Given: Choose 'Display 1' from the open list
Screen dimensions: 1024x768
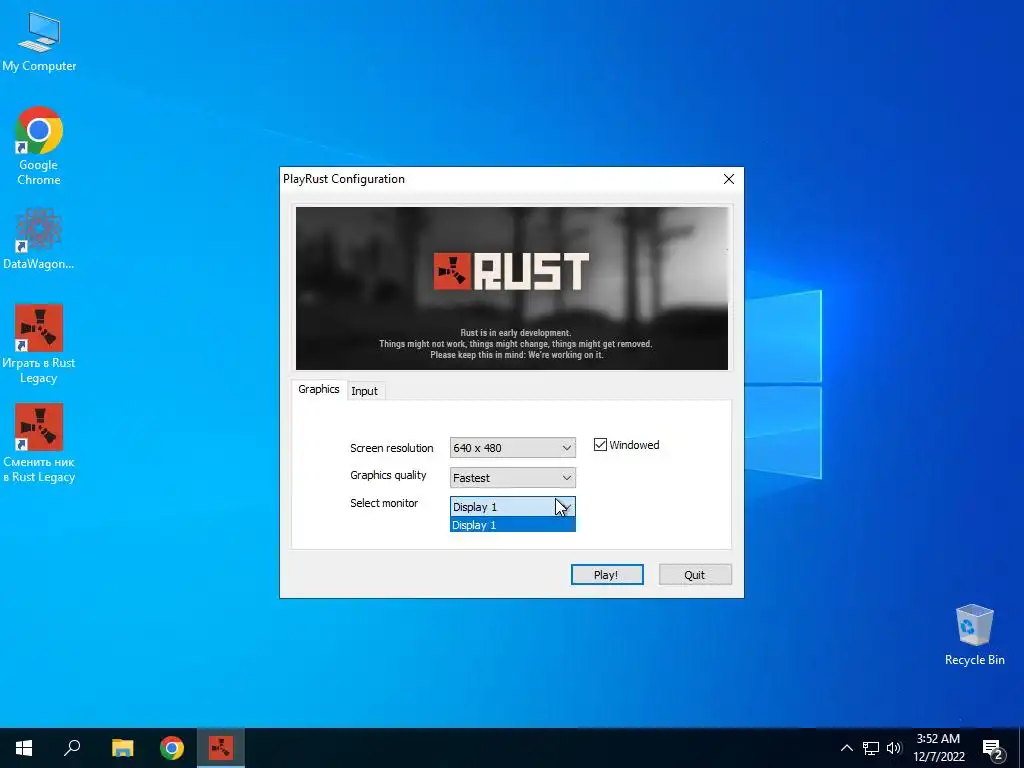Looking at the screenshot, I should pyautogui.click(x=513, y=525).
